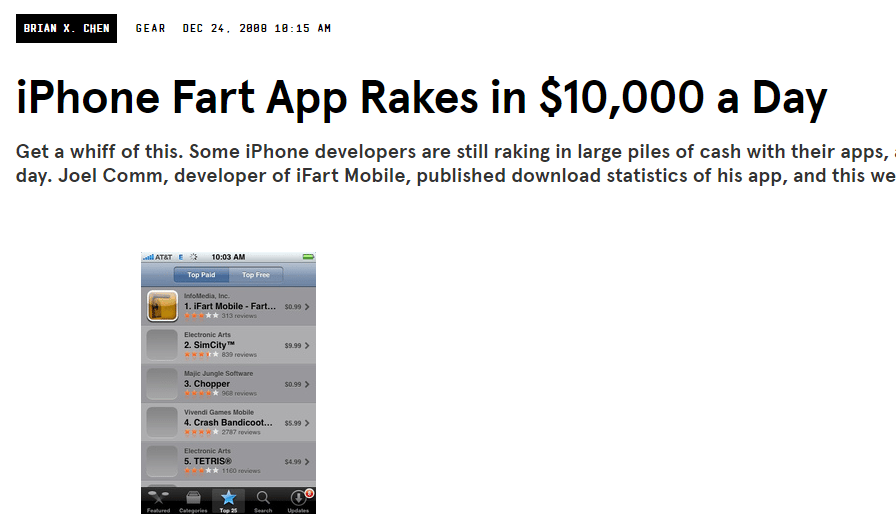Click 10:03 AM clock in phone image
Image resolution: width=896 pixels, height=520 pixels.
(x=228, y=257)
